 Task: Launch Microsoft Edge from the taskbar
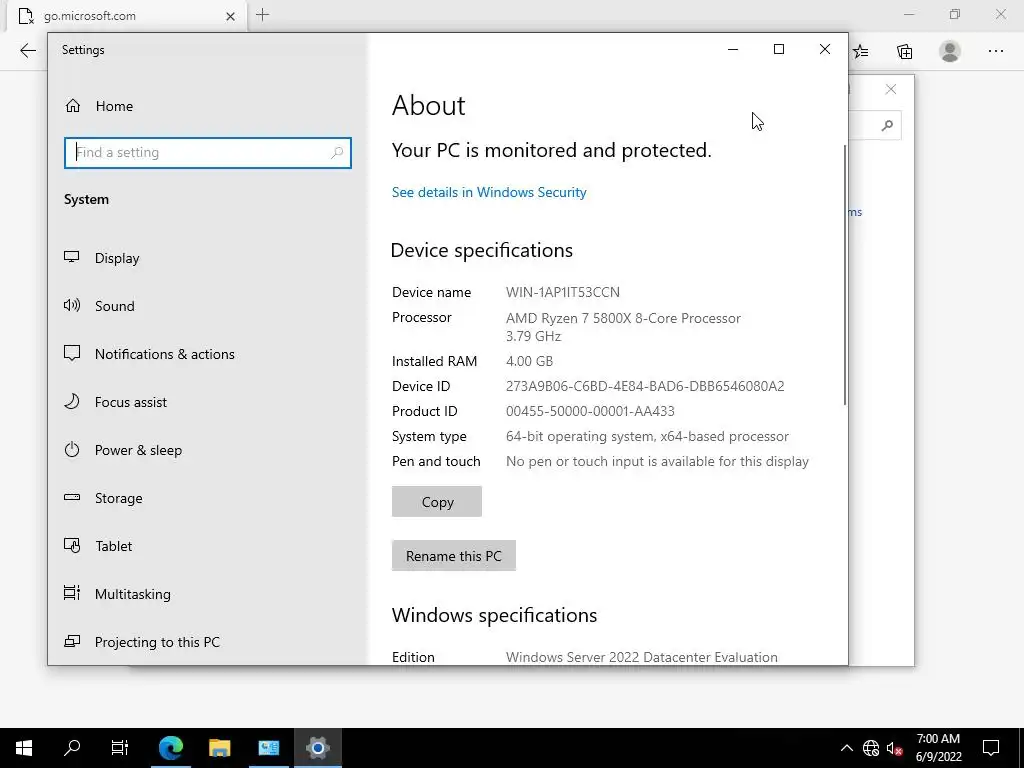click(171, 748)
